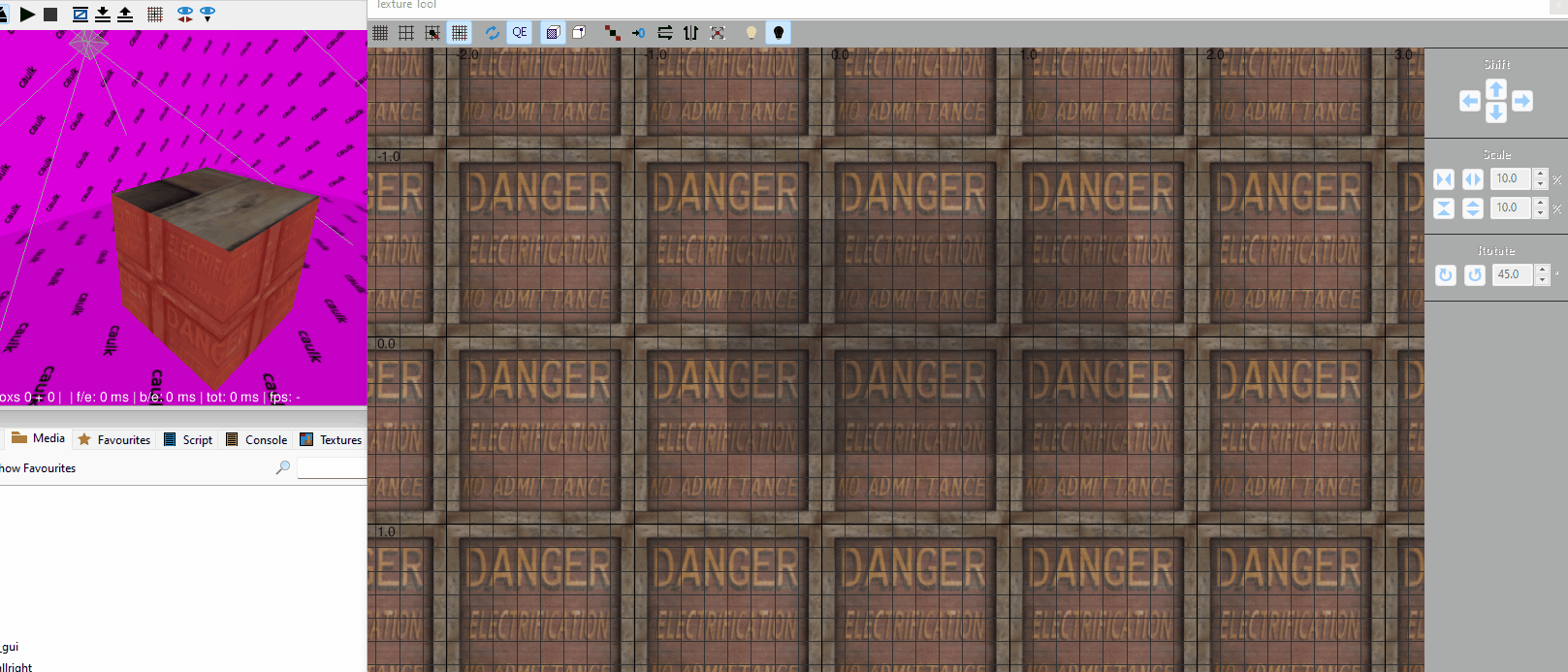Viewport: 1568px width, 672px height.
Task: Start render preview with play button
Action: click(27, 15)
